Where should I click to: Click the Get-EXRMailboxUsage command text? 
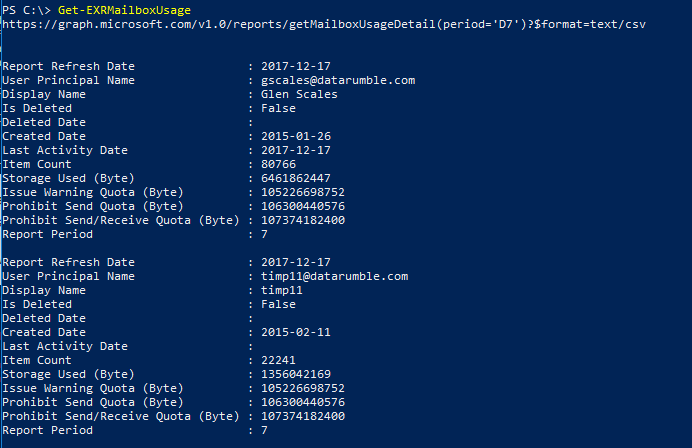[124, 10]
